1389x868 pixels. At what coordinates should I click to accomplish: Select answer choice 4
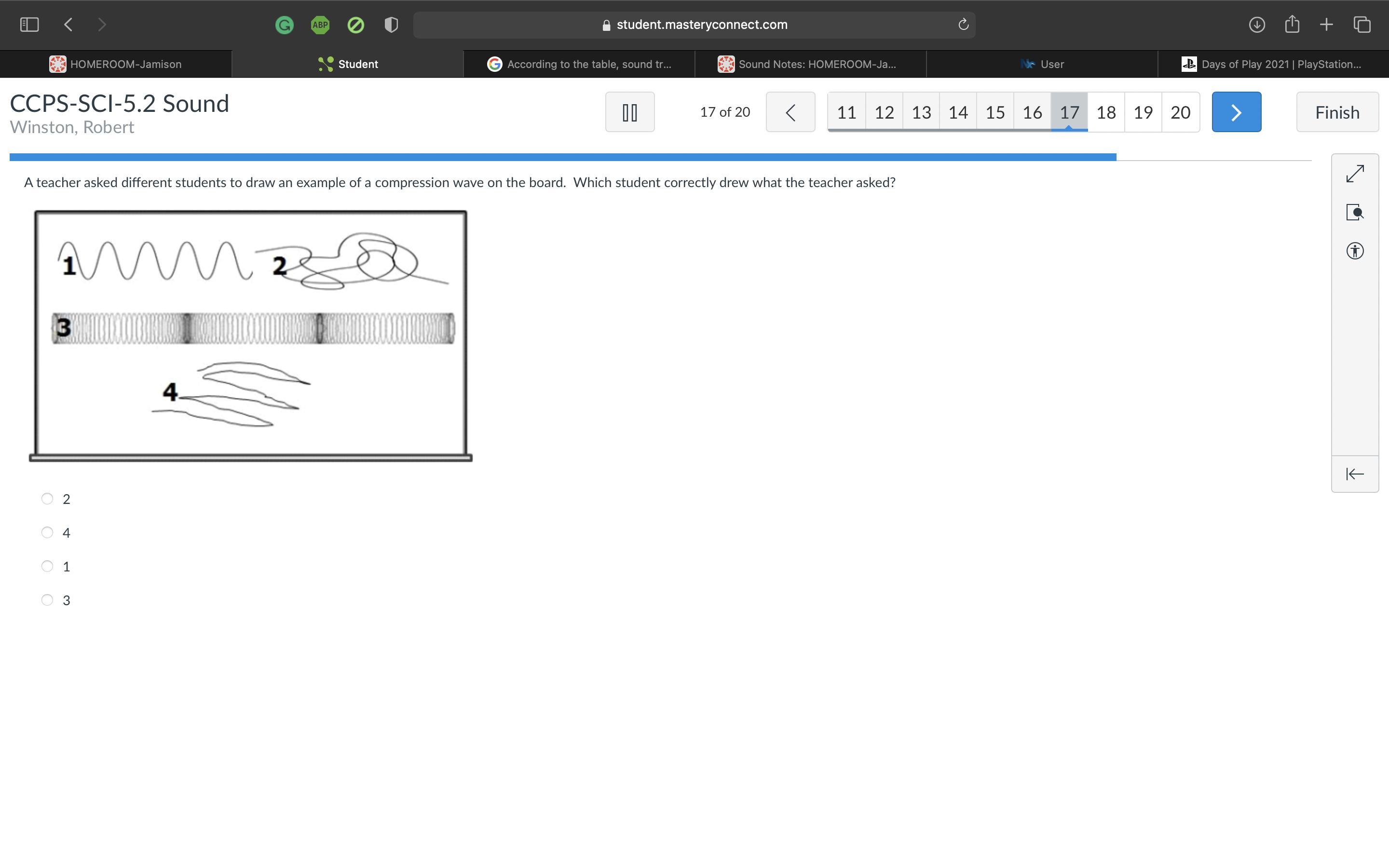[x=48, y=533]
